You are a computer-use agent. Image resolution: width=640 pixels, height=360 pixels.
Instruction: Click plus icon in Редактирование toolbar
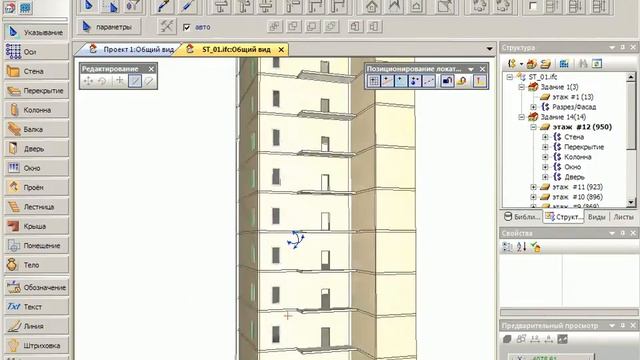click(120, 81)
